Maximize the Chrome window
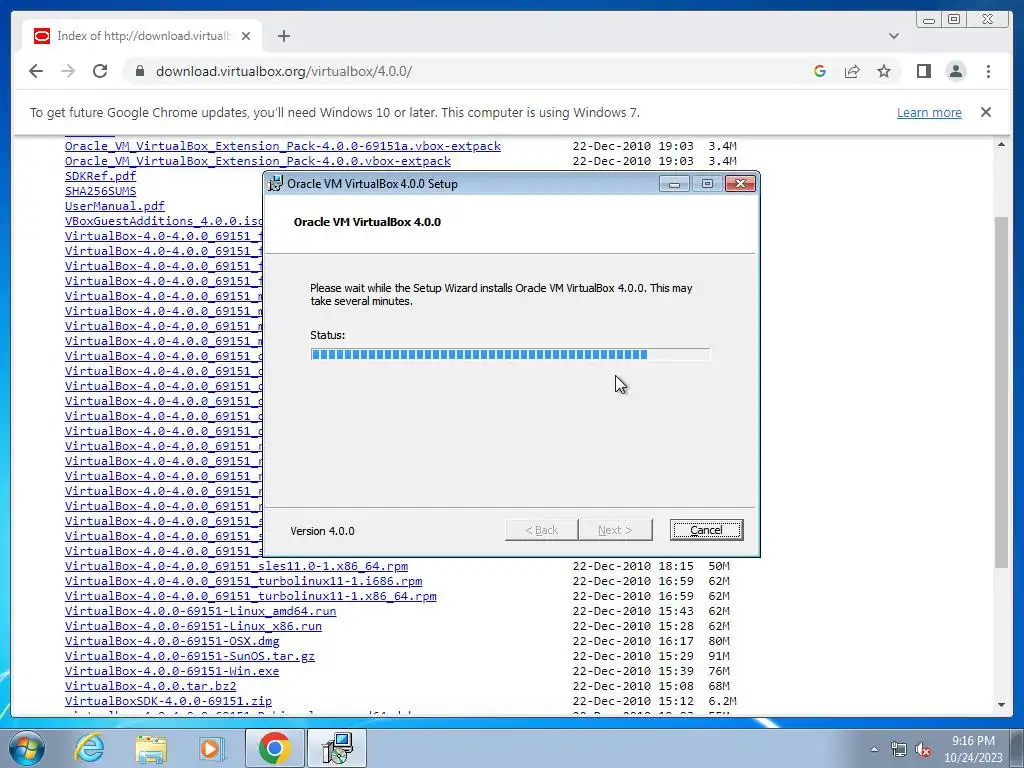Image resolution: width=1024 pixels, height=768 pixels. [x=954, y=20]
